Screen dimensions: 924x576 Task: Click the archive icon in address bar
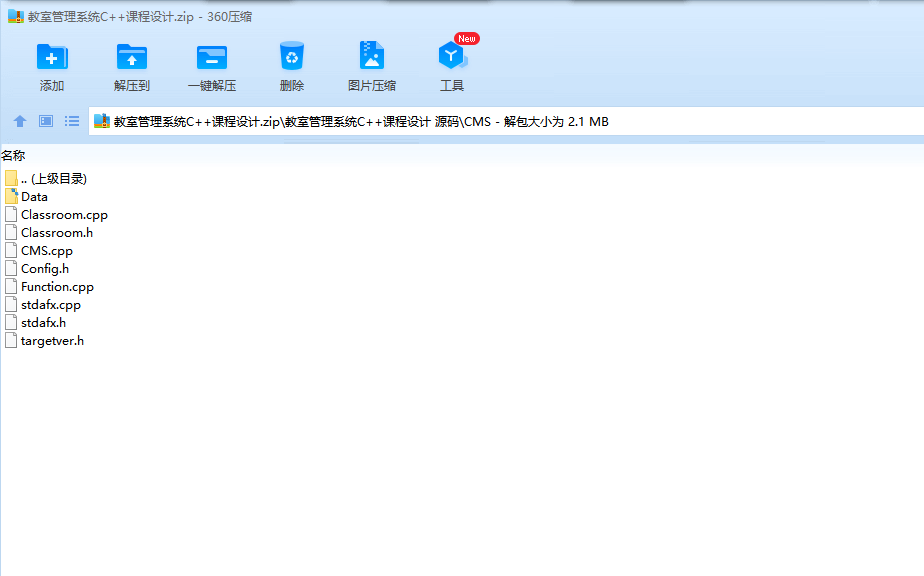pos(102,121)
